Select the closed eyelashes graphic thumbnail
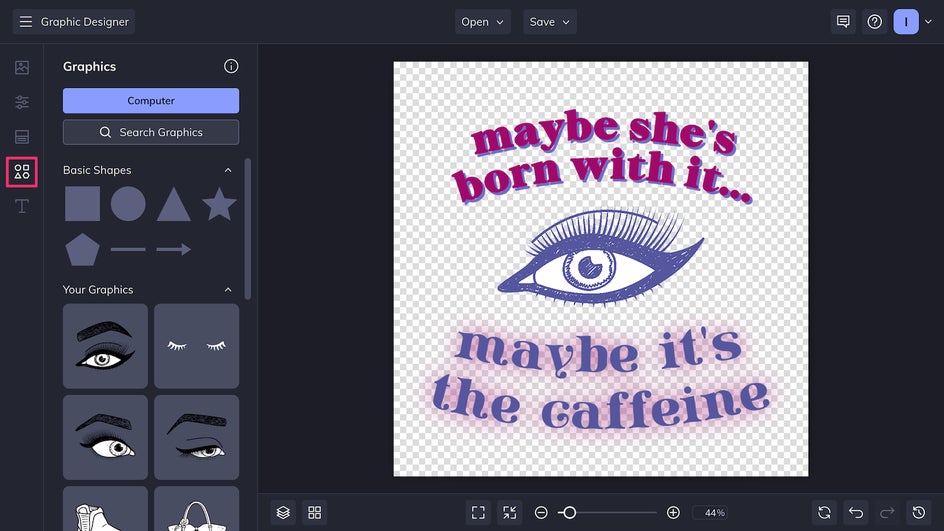Screen dimensions: 944x531 196,346
